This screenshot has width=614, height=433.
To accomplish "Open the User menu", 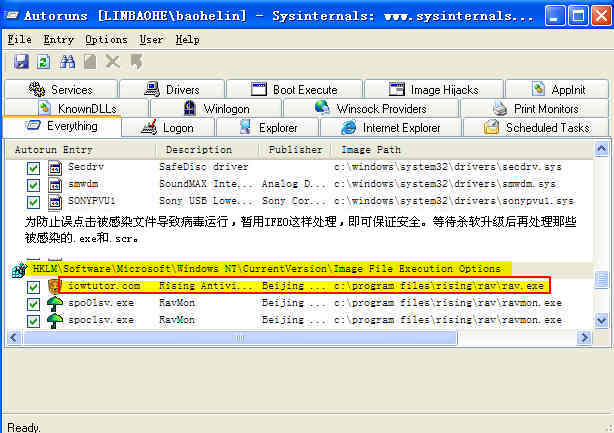I will point(151,40).
